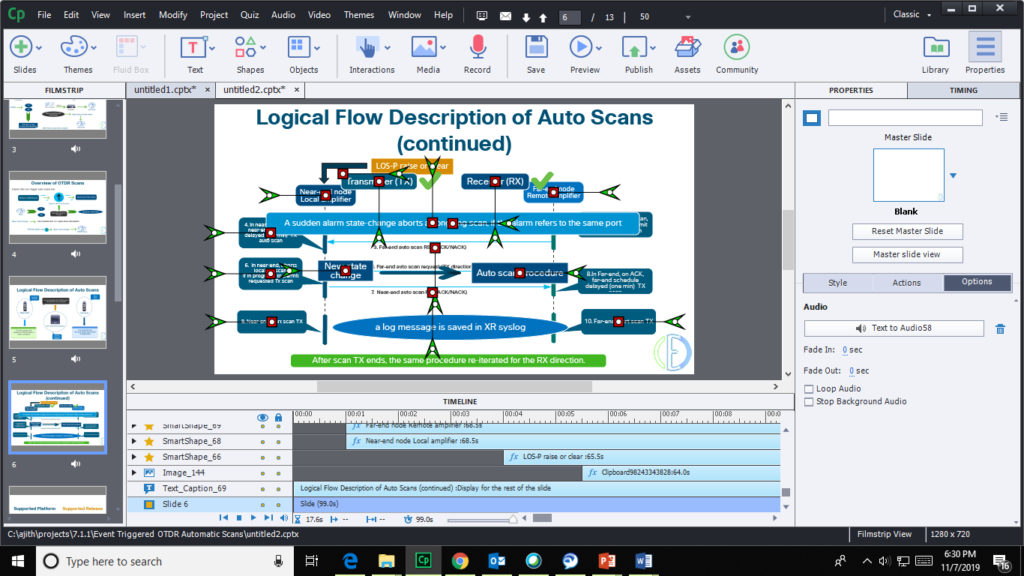Click the Text to Audio58 button
The width and height of the screenshot is (1024, 576).
(x=894, y=328)
